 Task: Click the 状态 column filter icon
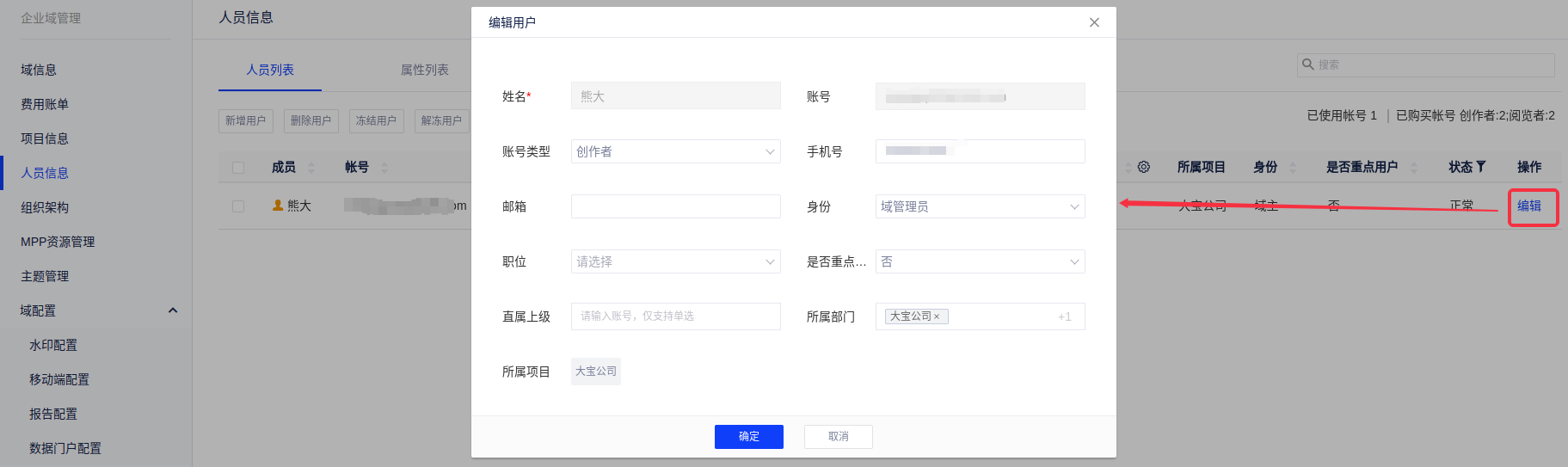pos(1480,167)
